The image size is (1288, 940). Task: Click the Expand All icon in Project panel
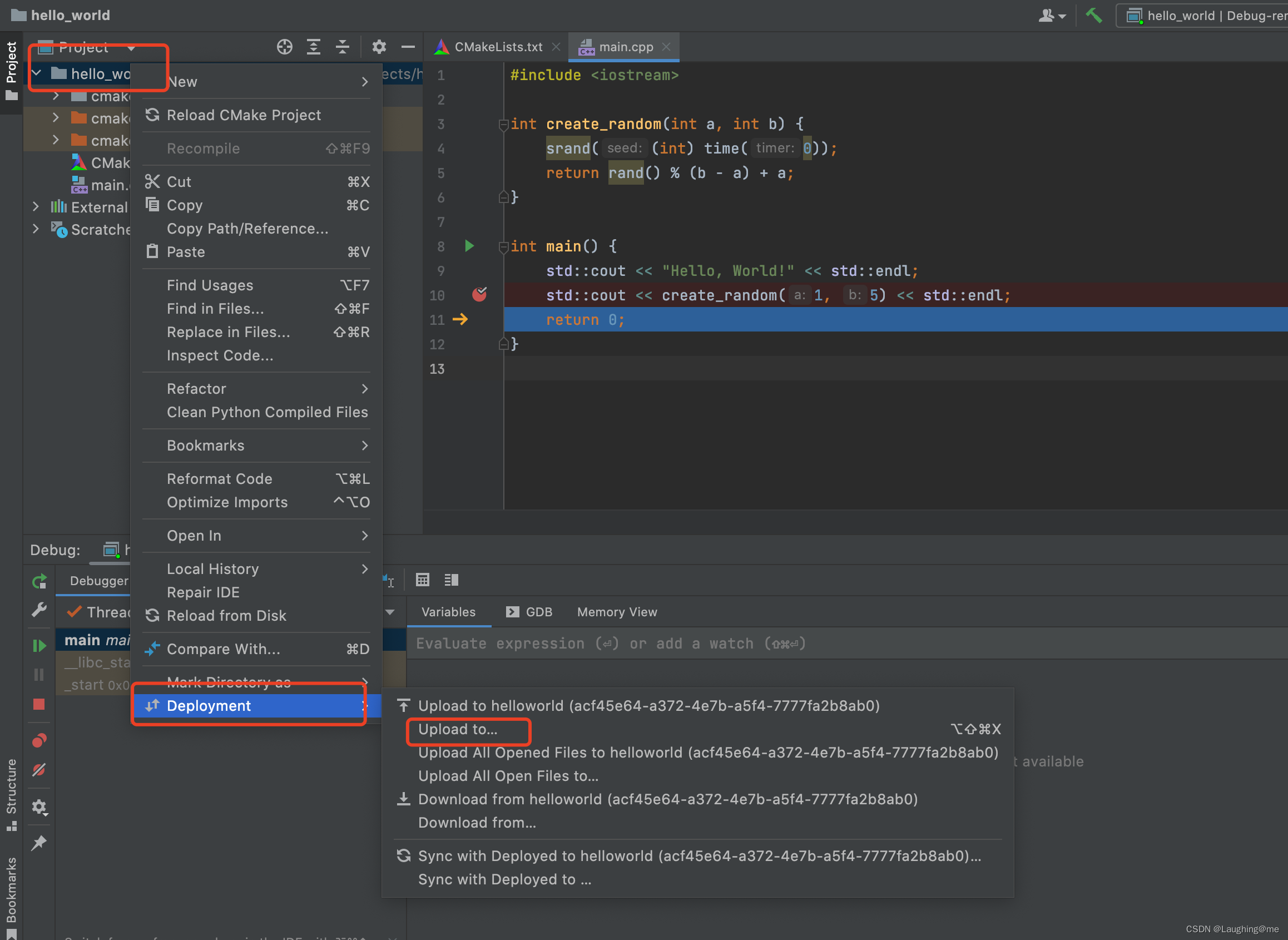pyautogui.click(x=314, y=47)
